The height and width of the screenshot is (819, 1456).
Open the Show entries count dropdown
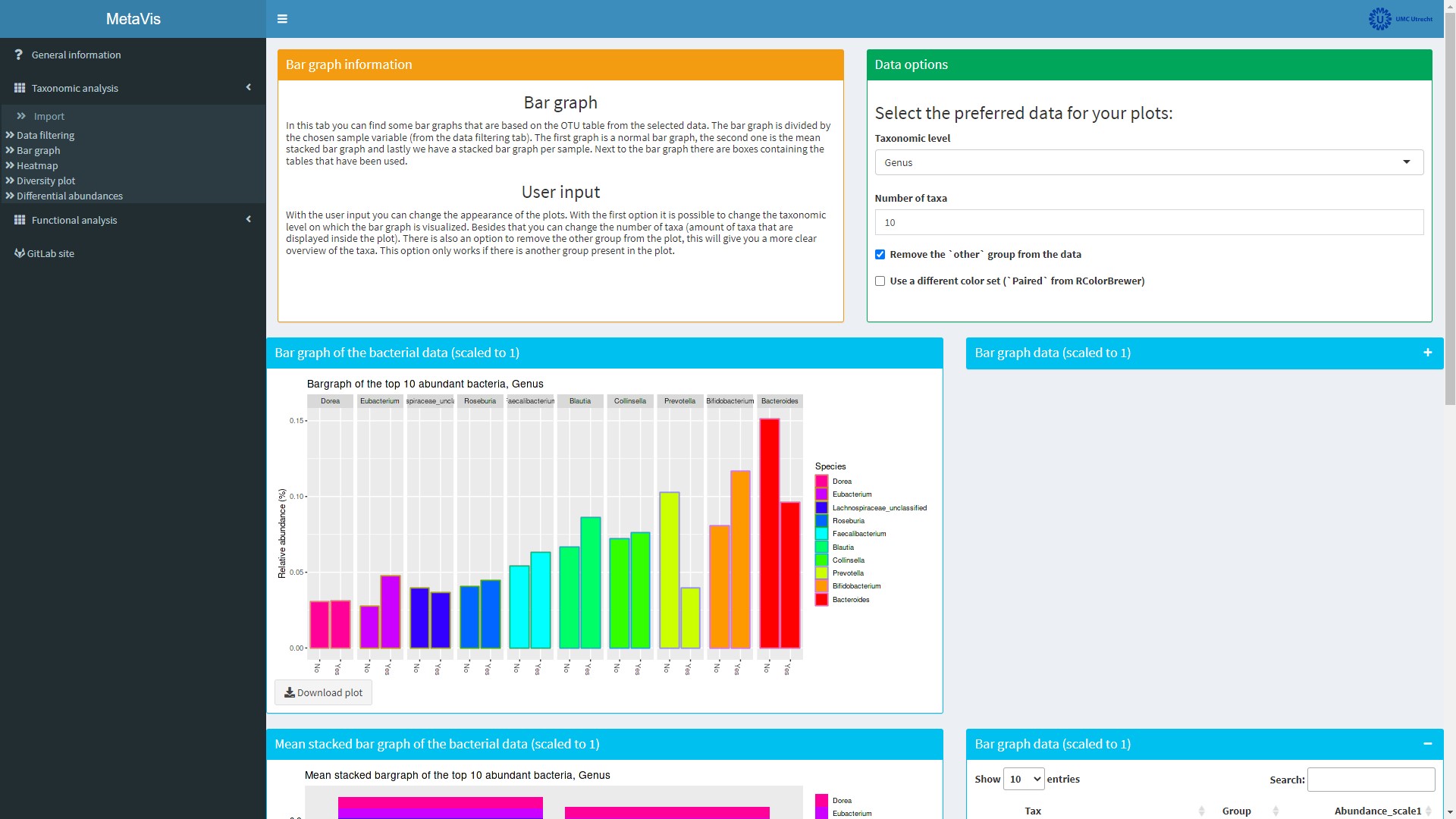click(1023, 779)
